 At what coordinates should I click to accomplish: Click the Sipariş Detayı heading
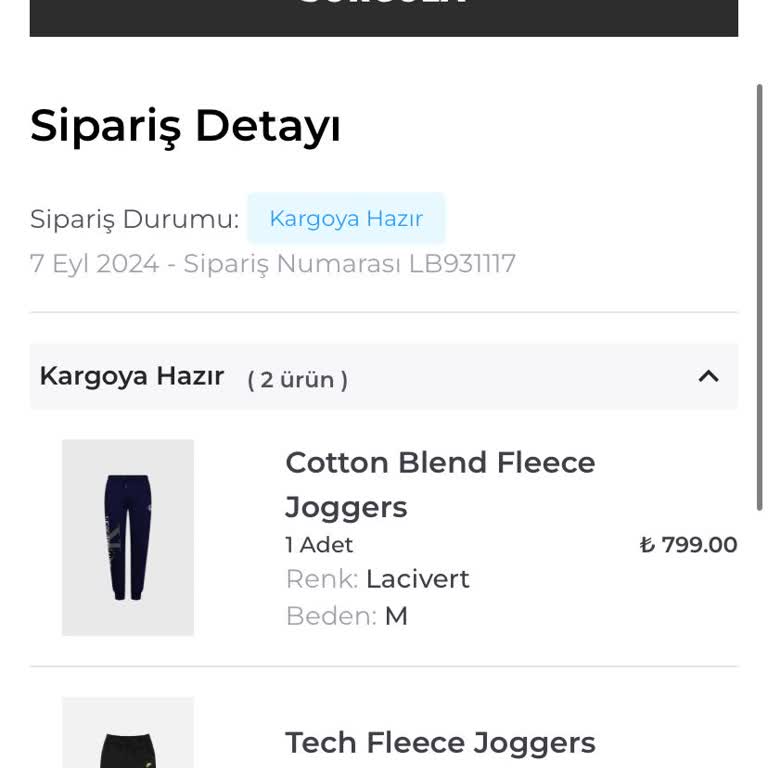click(x=185, y=126)
